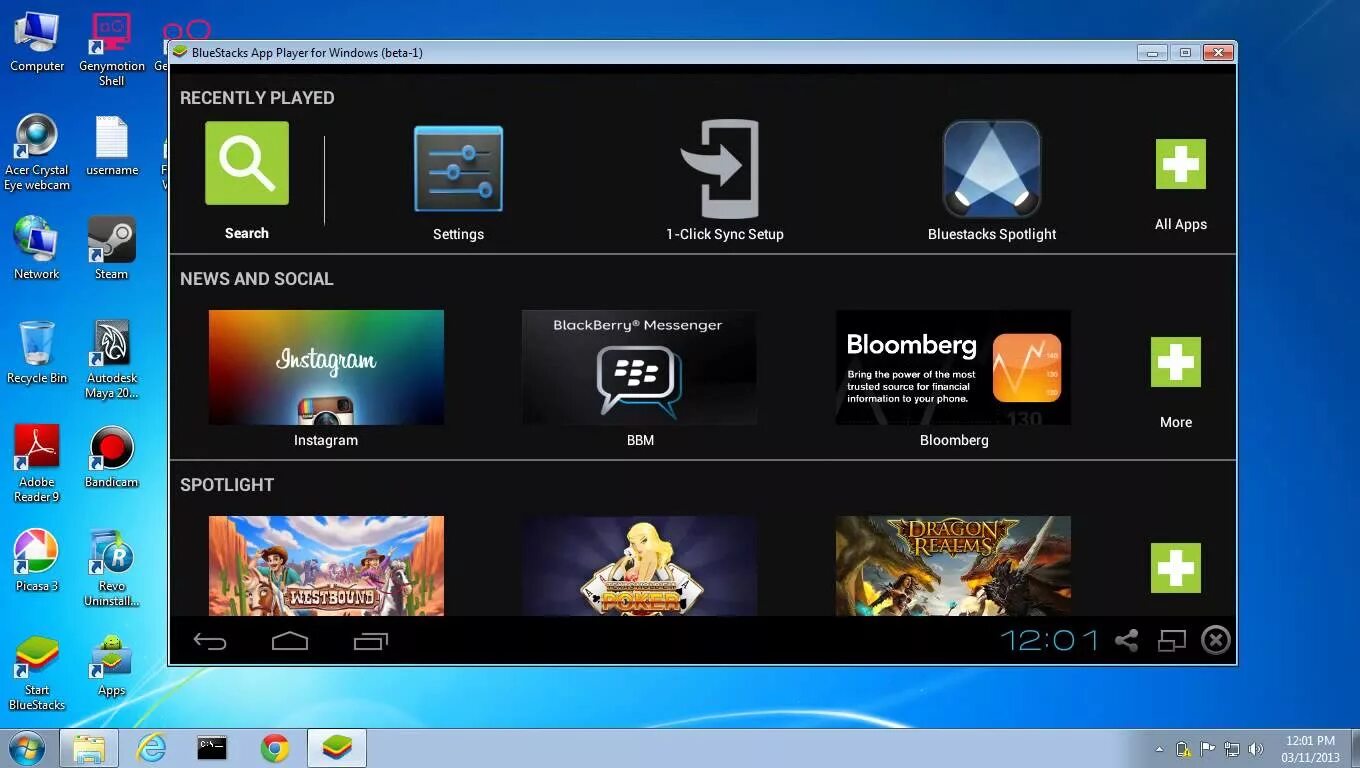Open All Apps green plus icon
Viewport: 1360px width, 768px height.
1181,164
